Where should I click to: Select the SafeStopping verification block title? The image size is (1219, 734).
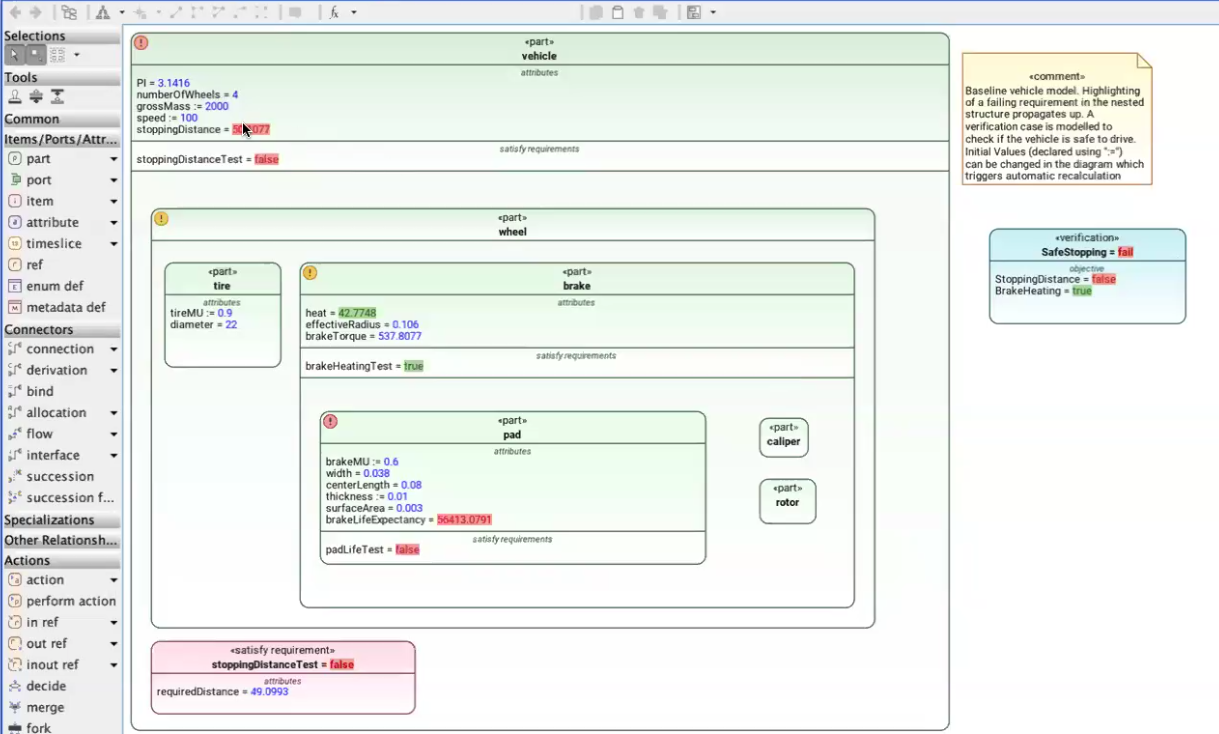point(1078,252)
